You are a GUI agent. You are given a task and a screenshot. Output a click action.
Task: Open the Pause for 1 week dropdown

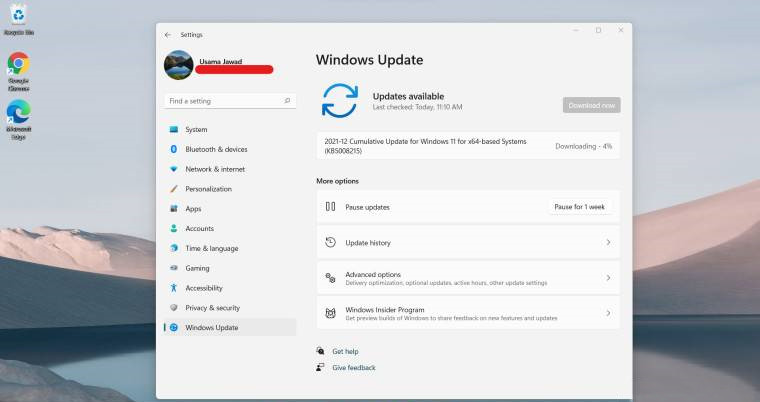tap(580, 207)
